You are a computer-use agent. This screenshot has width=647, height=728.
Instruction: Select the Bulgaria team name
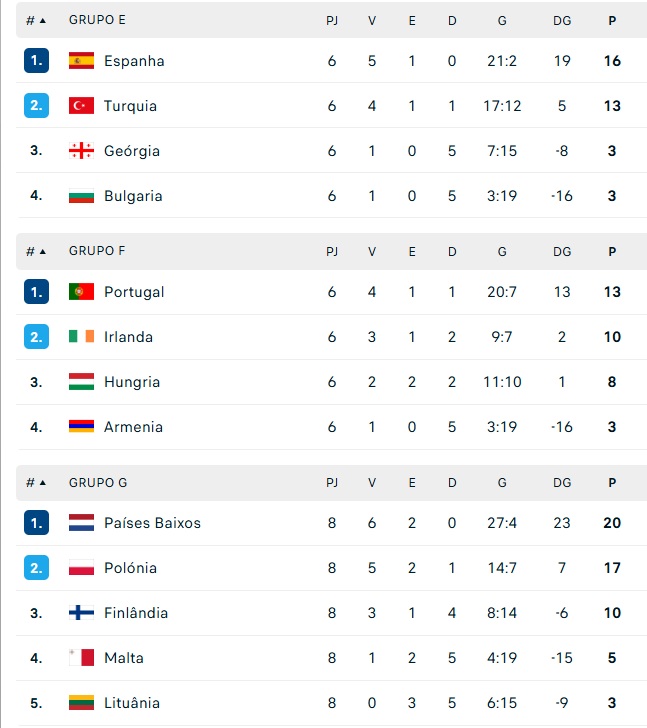[x=133, y=196]
